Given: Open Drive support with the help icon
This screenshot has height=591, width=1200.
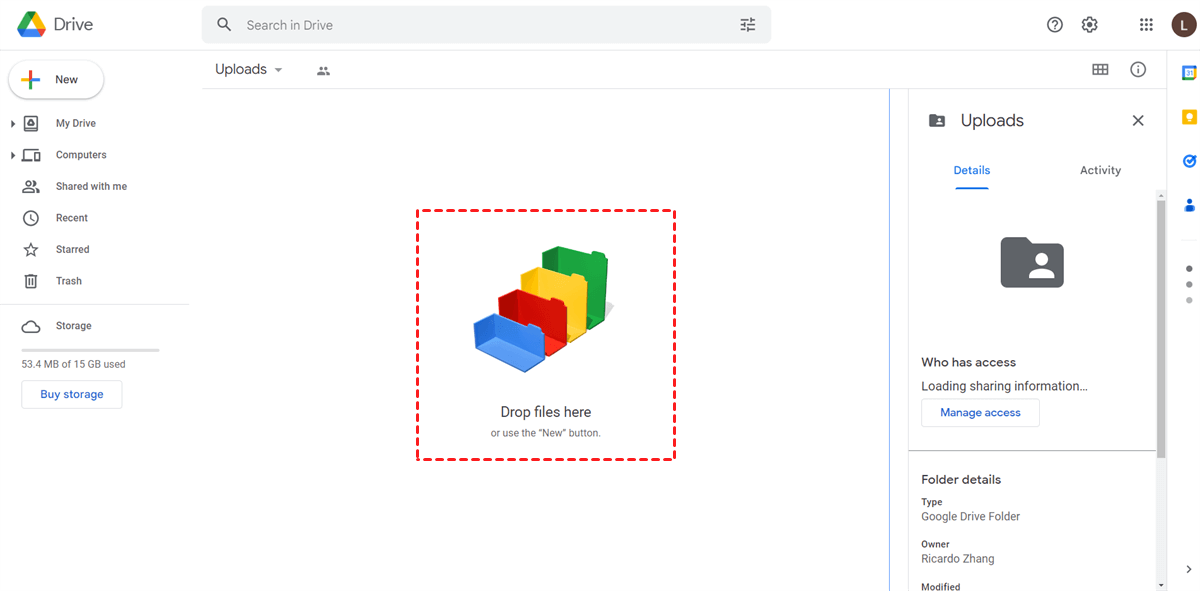Looking at the screenshot, I should coord(1054,24).
